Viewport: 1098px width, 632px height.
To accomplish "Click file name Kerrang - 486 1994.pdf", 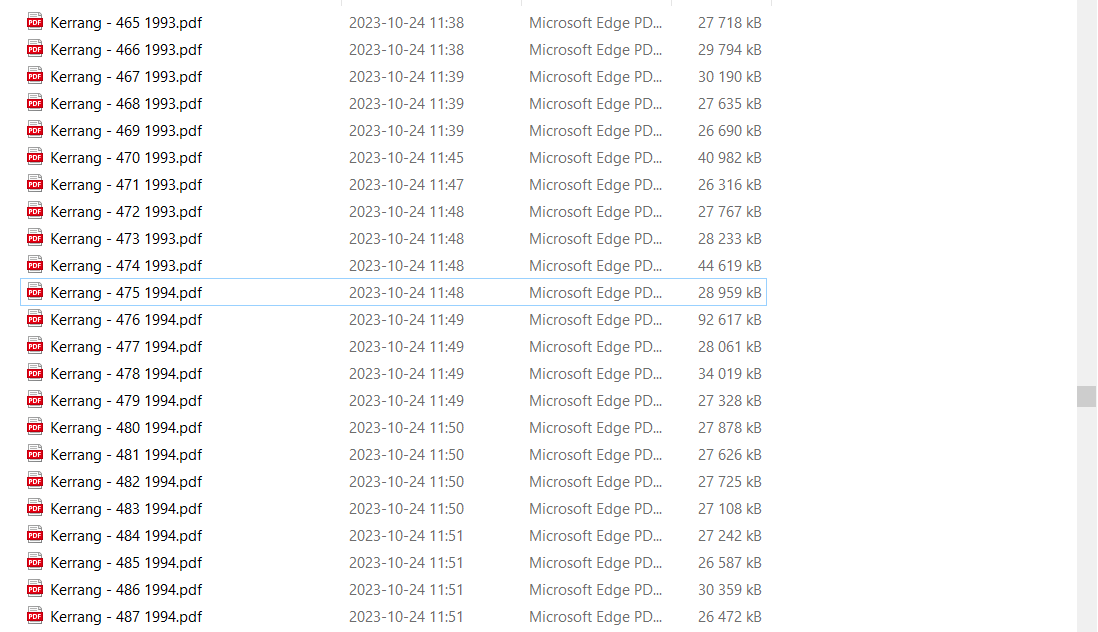I will [x=126, y=590].
